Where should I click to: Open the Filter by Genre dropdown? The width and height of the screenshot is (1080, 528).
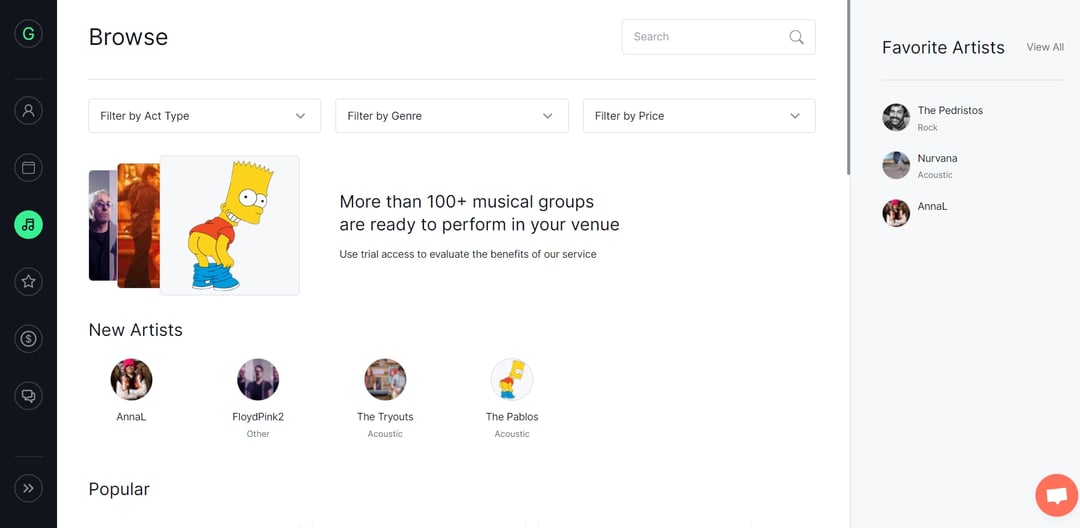tap(451, 116)
